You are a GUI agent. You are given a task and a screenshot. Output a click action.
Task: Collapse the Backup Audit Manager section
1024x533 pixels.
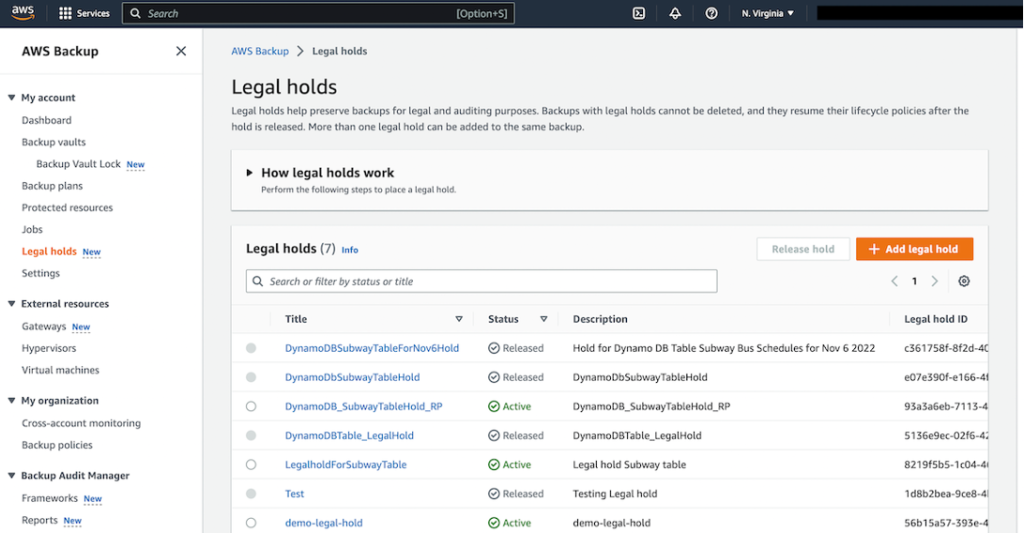[11, 476]
